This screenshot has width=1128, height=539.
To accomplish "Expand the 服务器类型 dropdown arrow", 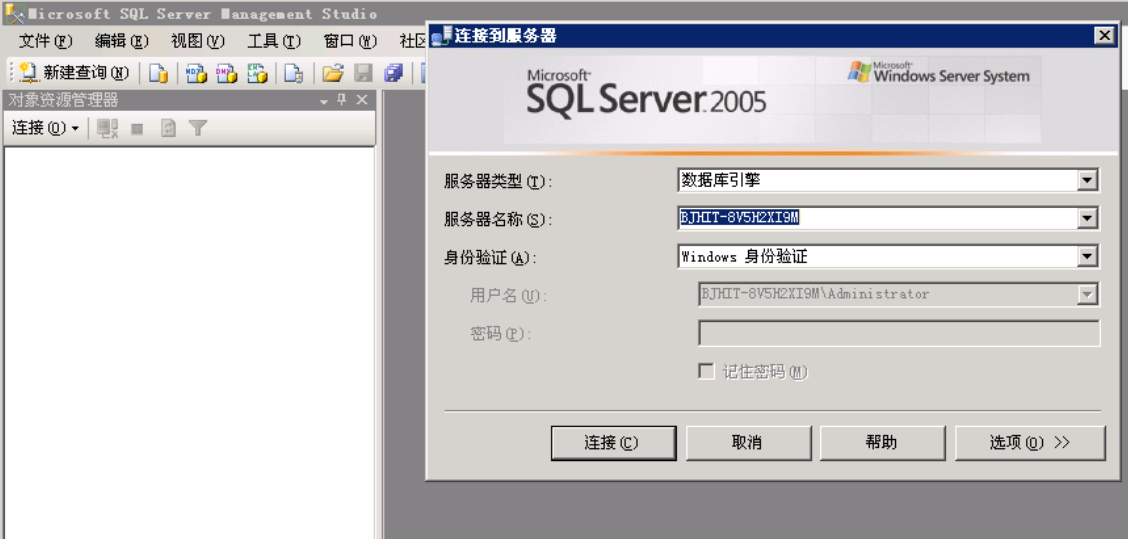I will [x=1087, y=181].
